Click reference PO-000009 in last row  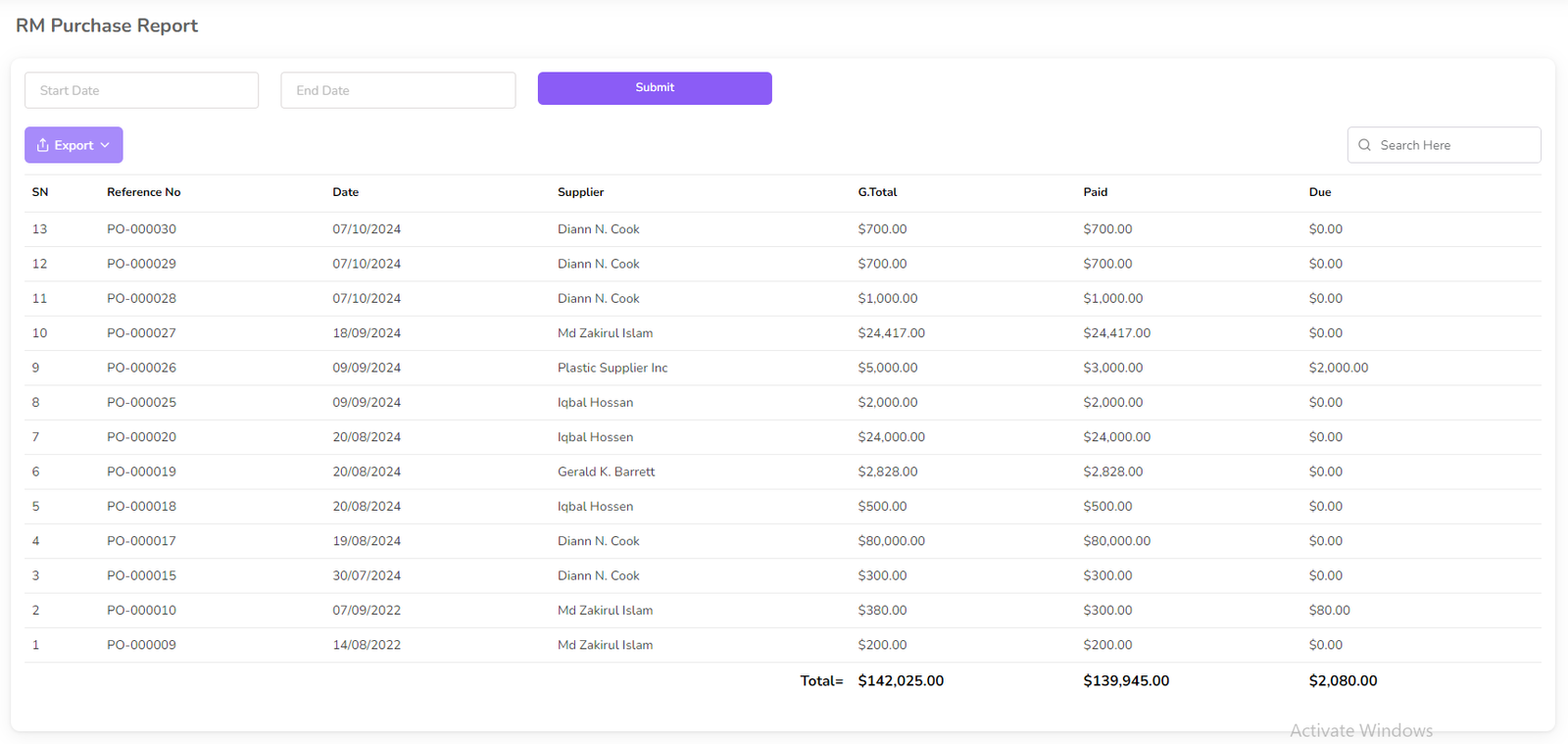click(x=141, y=645)
